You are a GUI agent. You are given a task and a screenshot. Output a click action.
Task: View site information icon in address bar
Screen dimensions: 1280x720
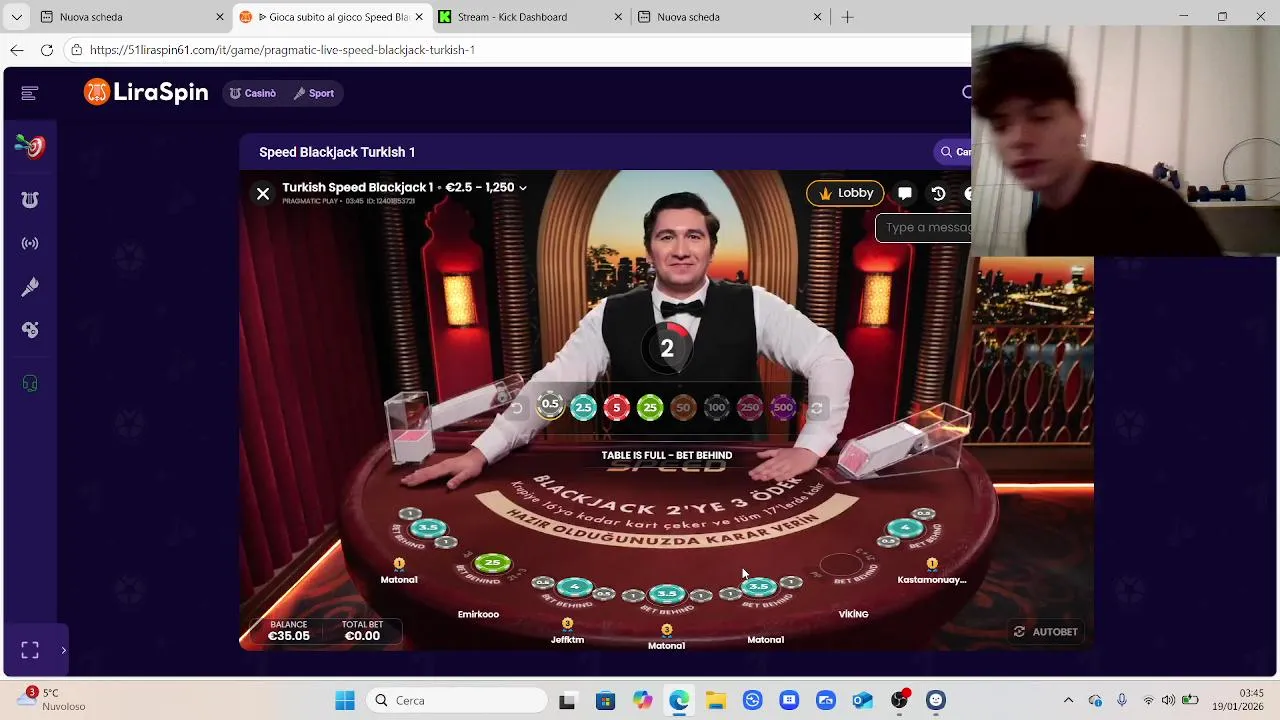coord(76,50)
